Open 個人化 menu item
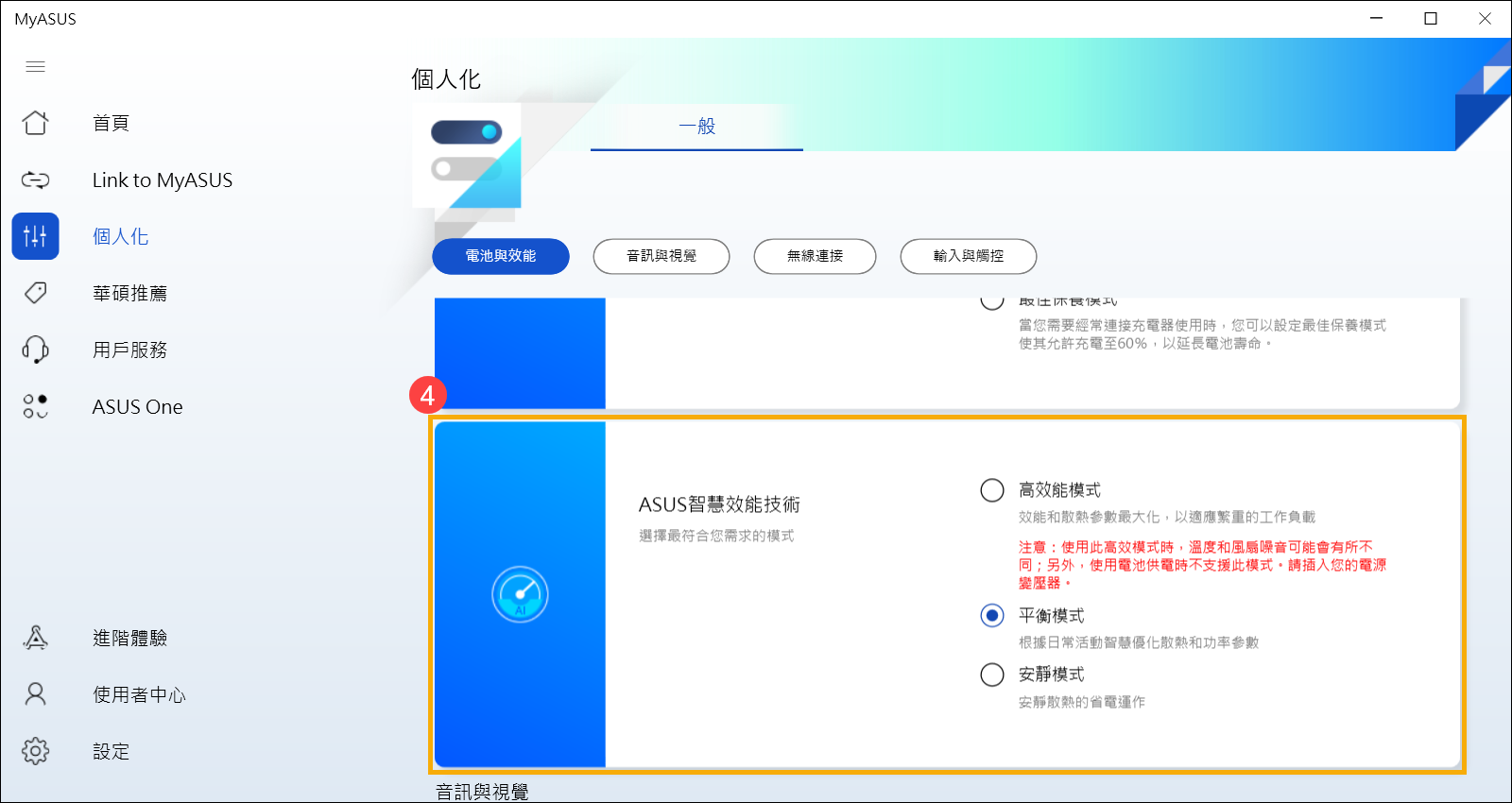 click(120, 236)
